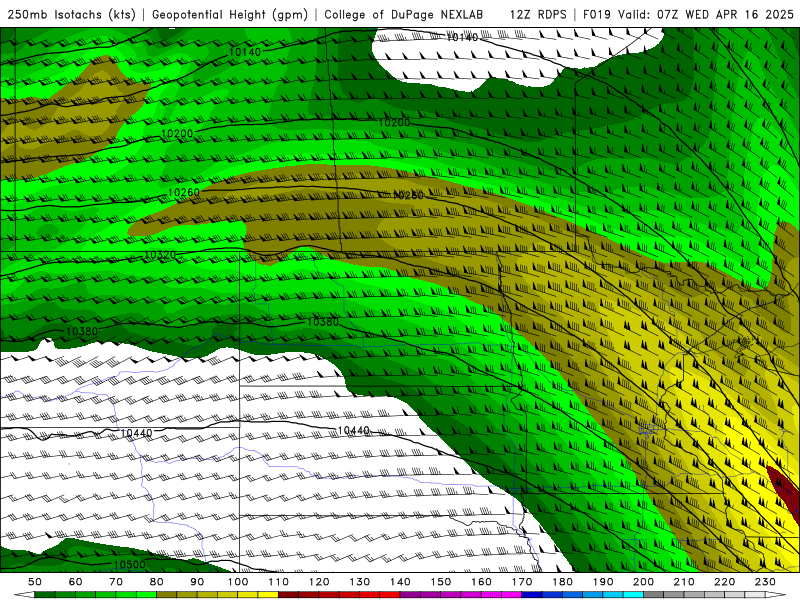Click the 220 value on the color scale
This screenshot has height=600, width=800.
[x=725, y=582]
